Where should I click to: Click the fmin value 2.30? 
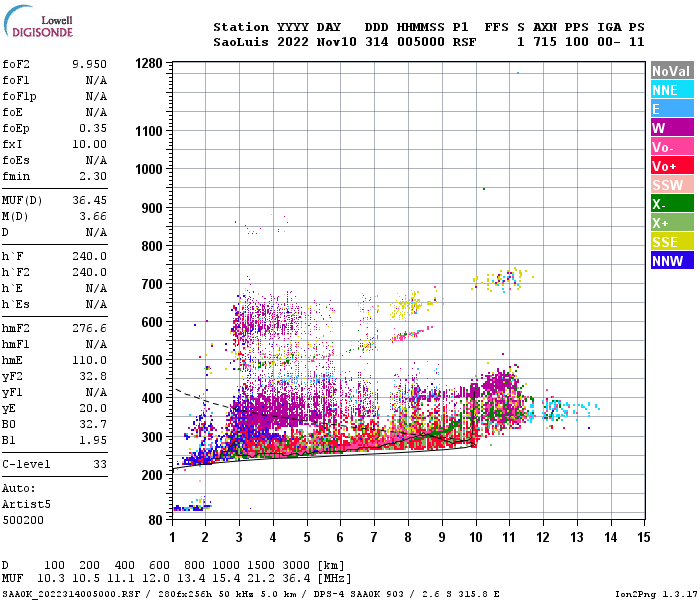(x=93, y=176)
